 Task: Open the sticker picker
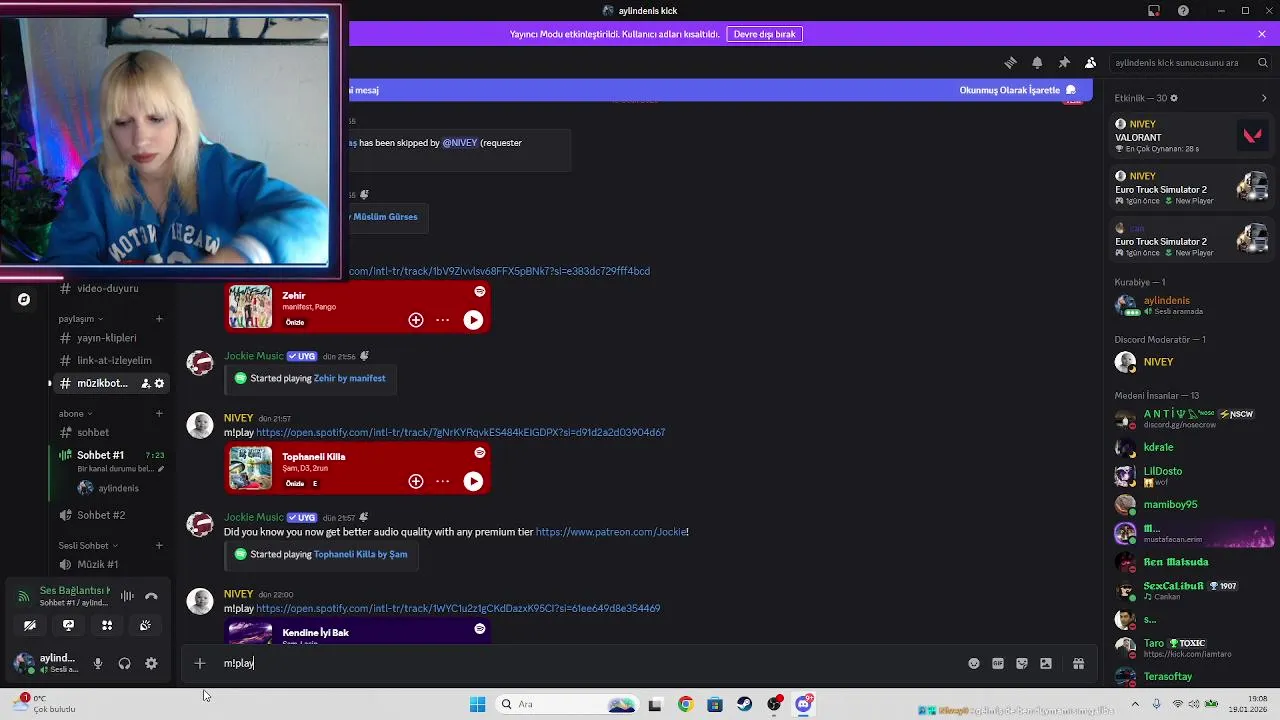[x=1022, y=663]
